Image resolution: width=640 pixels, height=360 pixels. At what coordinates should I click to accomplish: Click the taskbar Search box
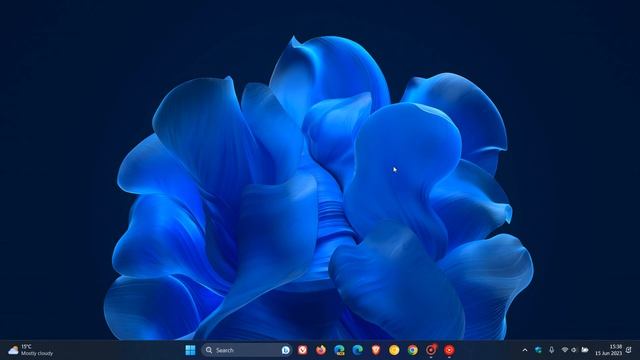click(247, 350)
